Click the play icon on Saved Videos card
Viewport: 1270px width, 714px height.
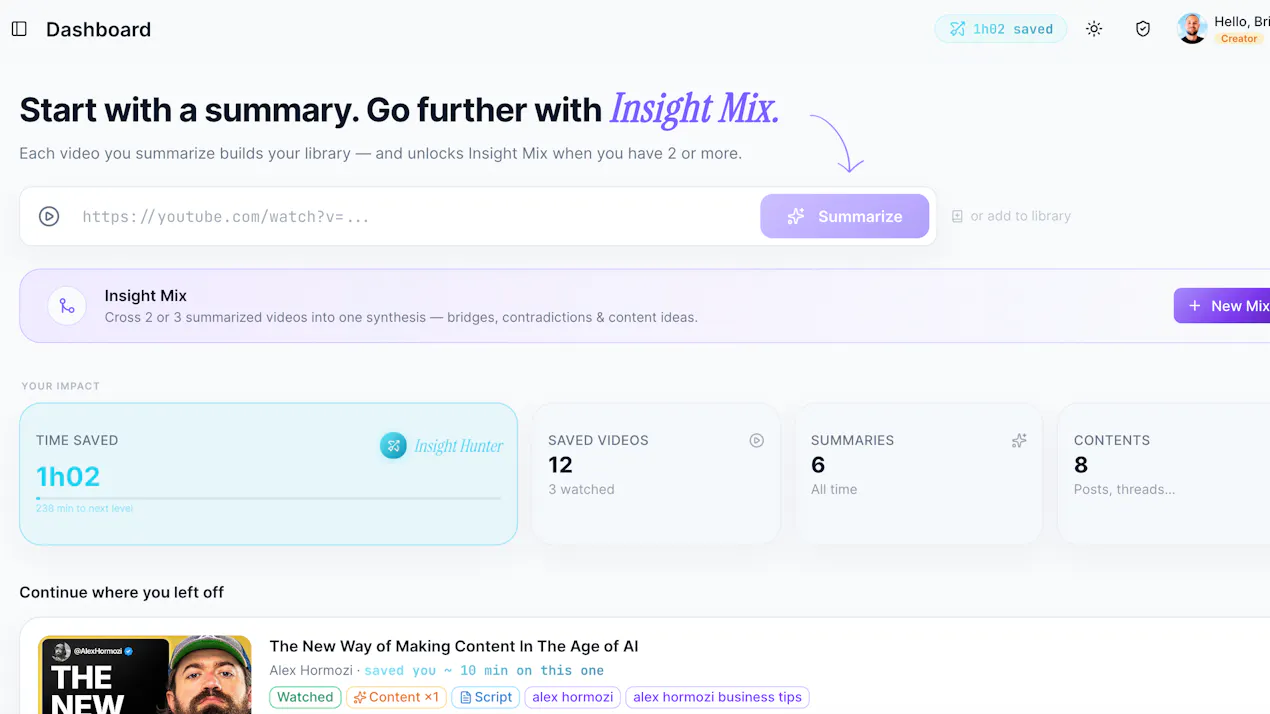[x=757, y=440]
